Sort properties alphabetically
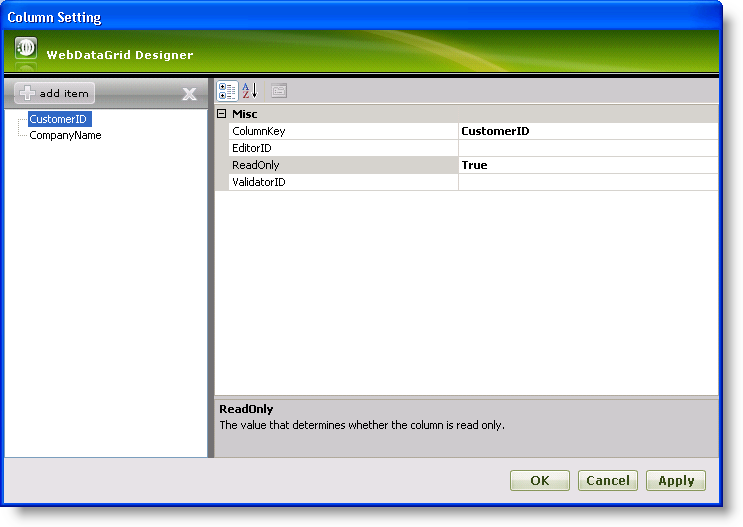The image size is (743, 527). pos(250,91)
